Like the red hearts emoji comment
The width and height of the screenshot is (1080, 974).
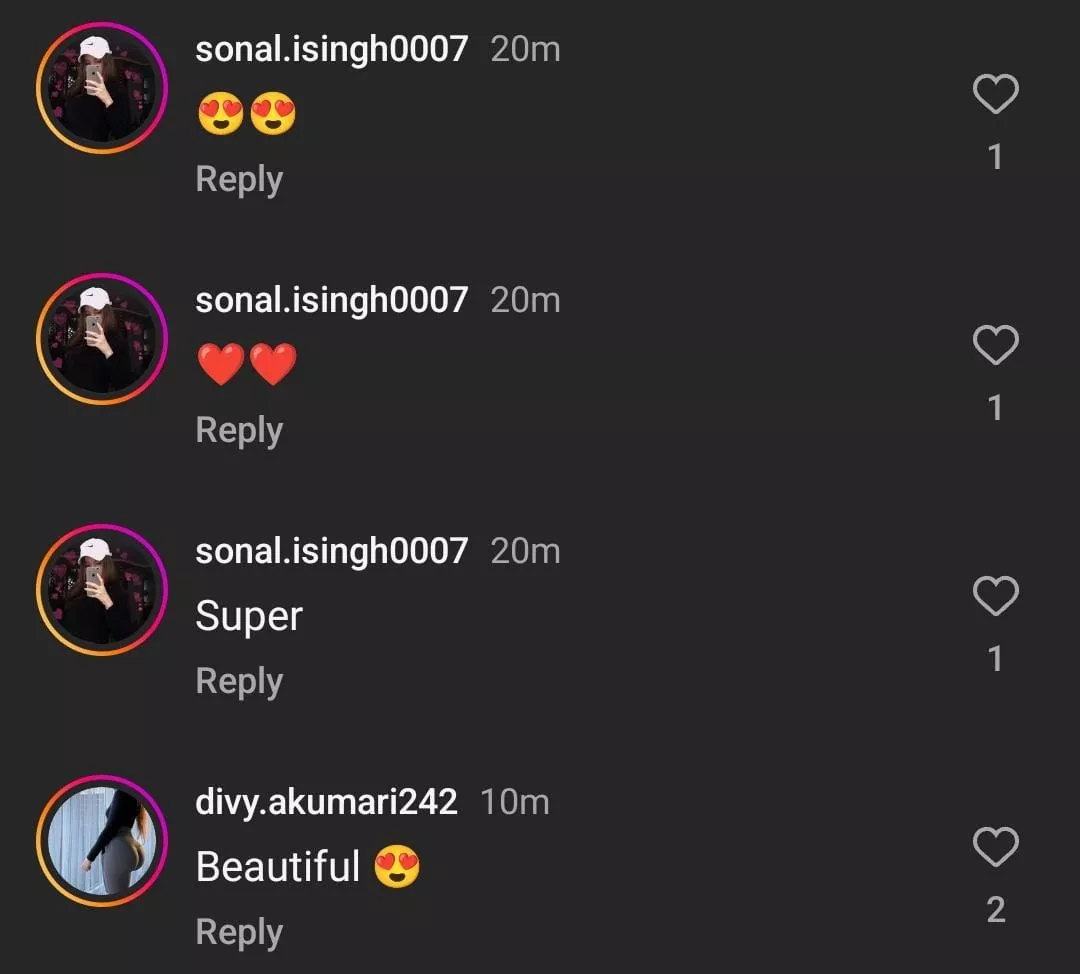(995, 346)
